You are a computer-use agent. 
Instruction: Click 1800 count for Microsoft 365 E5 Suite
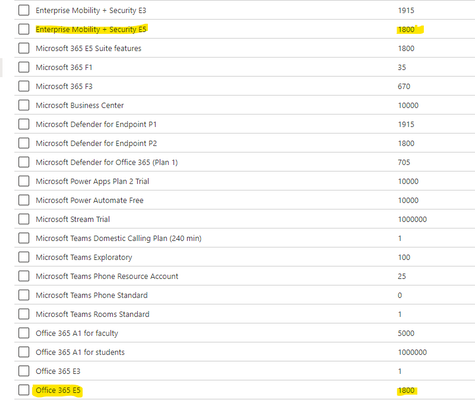pyautogui.click(x=406, y=48)
